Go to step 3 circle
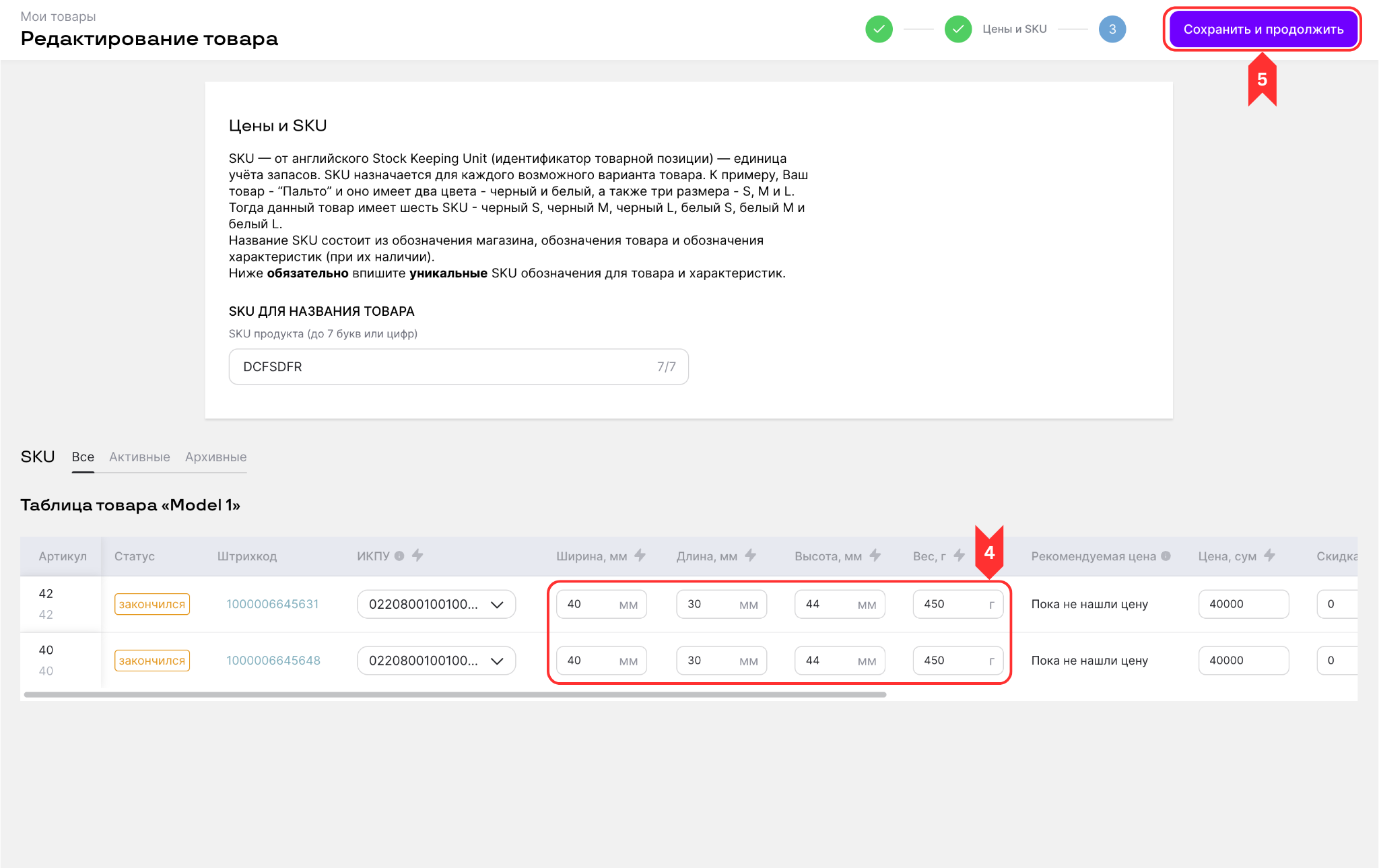The image size is (1379, 868). tap(1112, 29)
